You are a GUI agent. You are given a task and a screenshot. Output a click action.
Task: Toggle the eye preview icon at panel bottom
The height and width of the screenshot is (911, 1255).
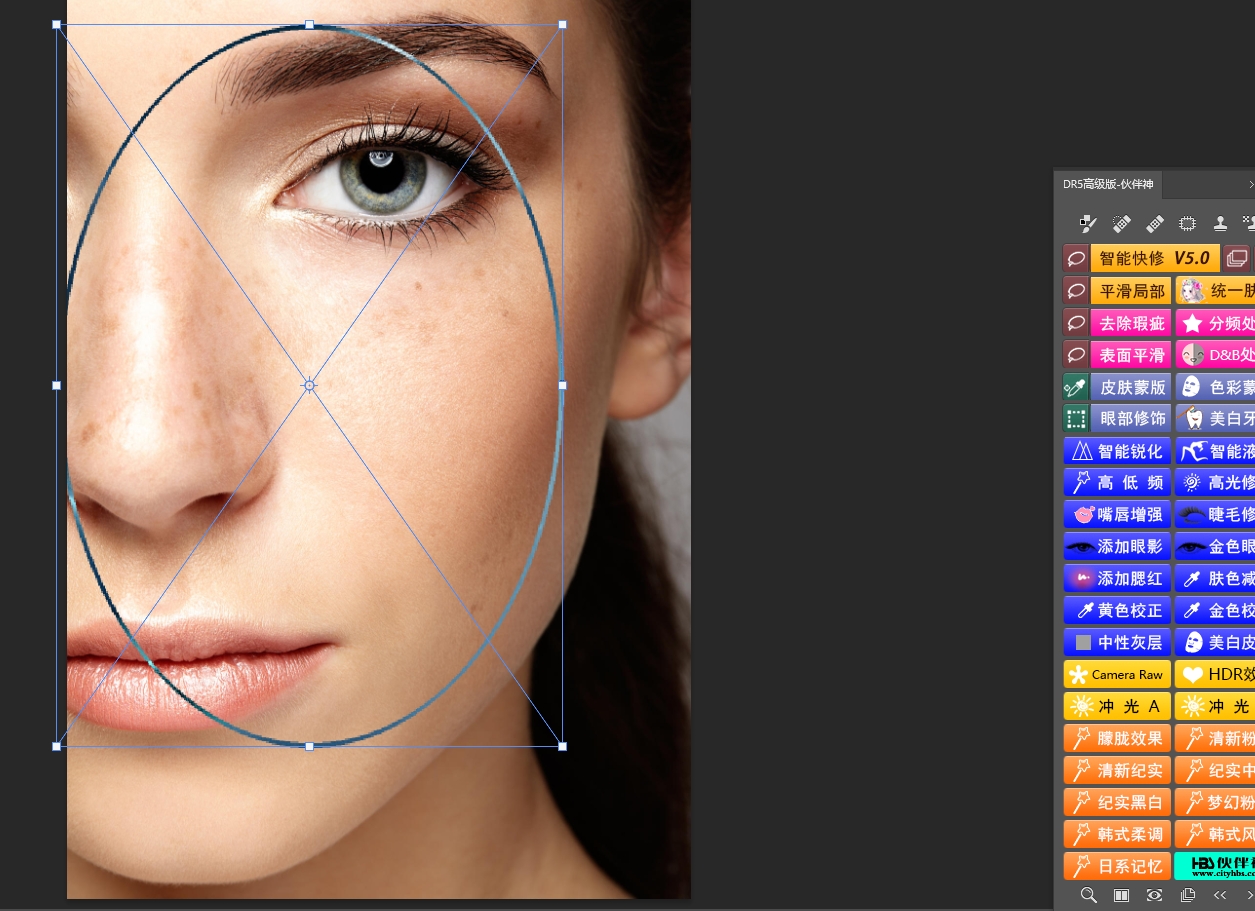point(1154,895)
